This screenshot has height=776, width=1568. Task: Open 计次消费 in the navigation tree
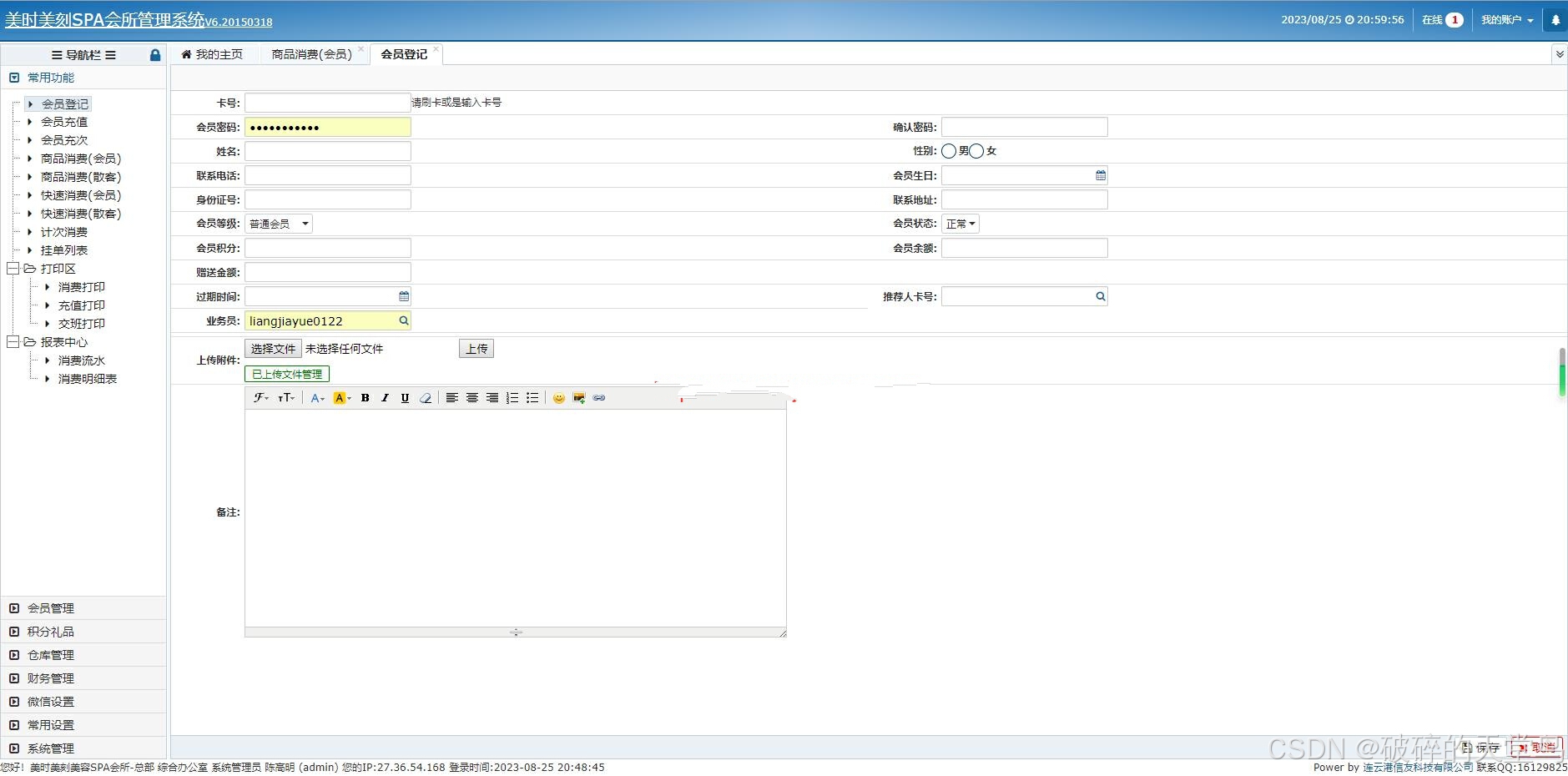point(64,232)
